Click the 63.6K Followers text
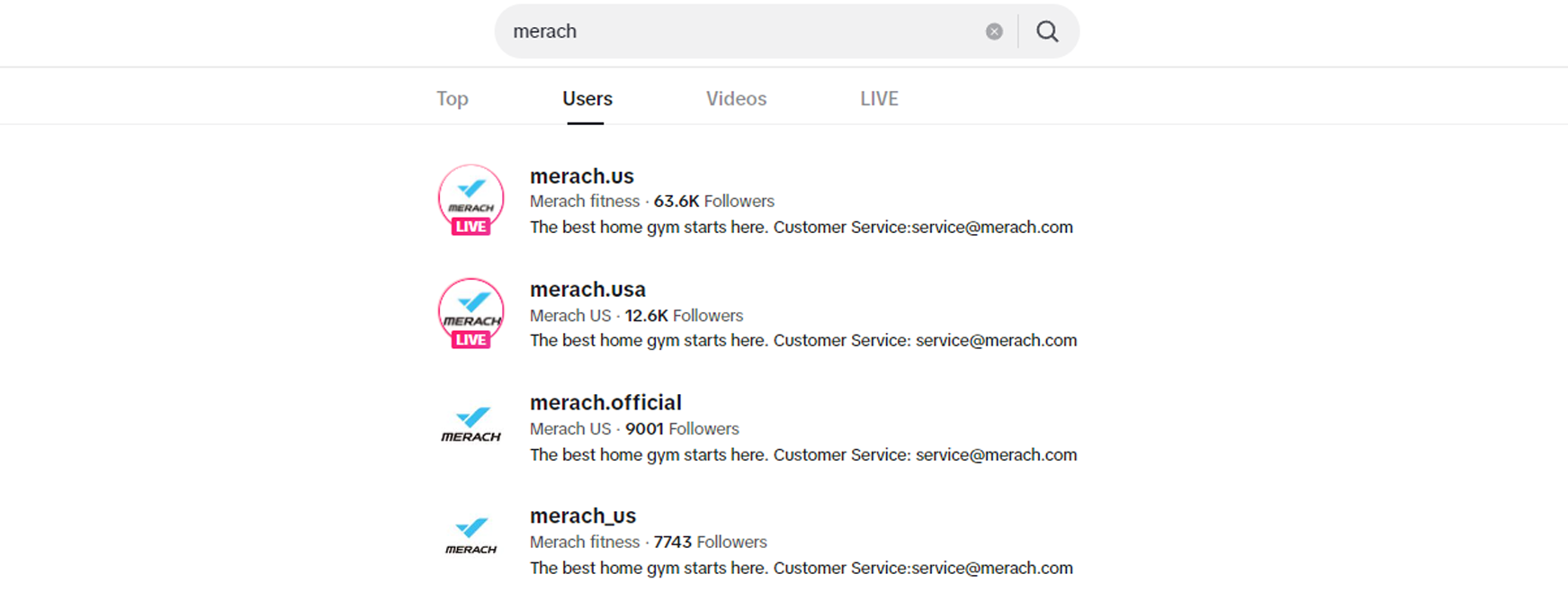Image resolution: width=1568 pixels, height=592 pixels. [x=713, y=202]
